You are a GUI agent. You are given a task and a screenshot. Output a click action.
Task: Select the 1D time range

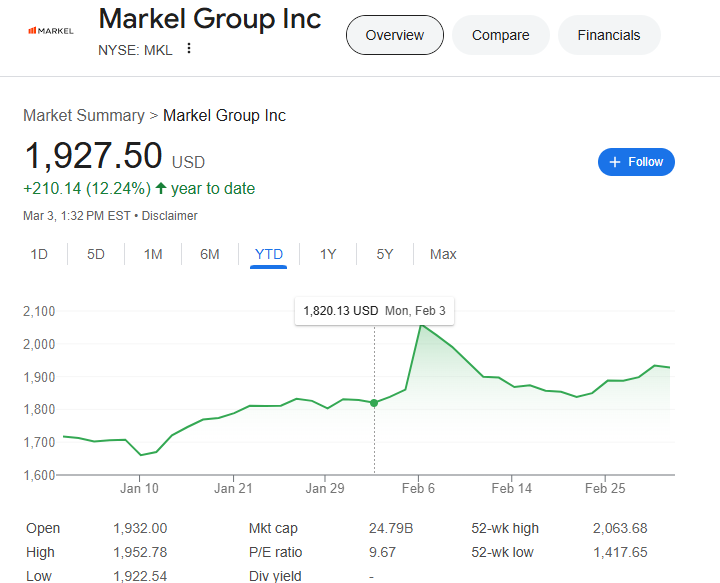(x=39, y=254)
